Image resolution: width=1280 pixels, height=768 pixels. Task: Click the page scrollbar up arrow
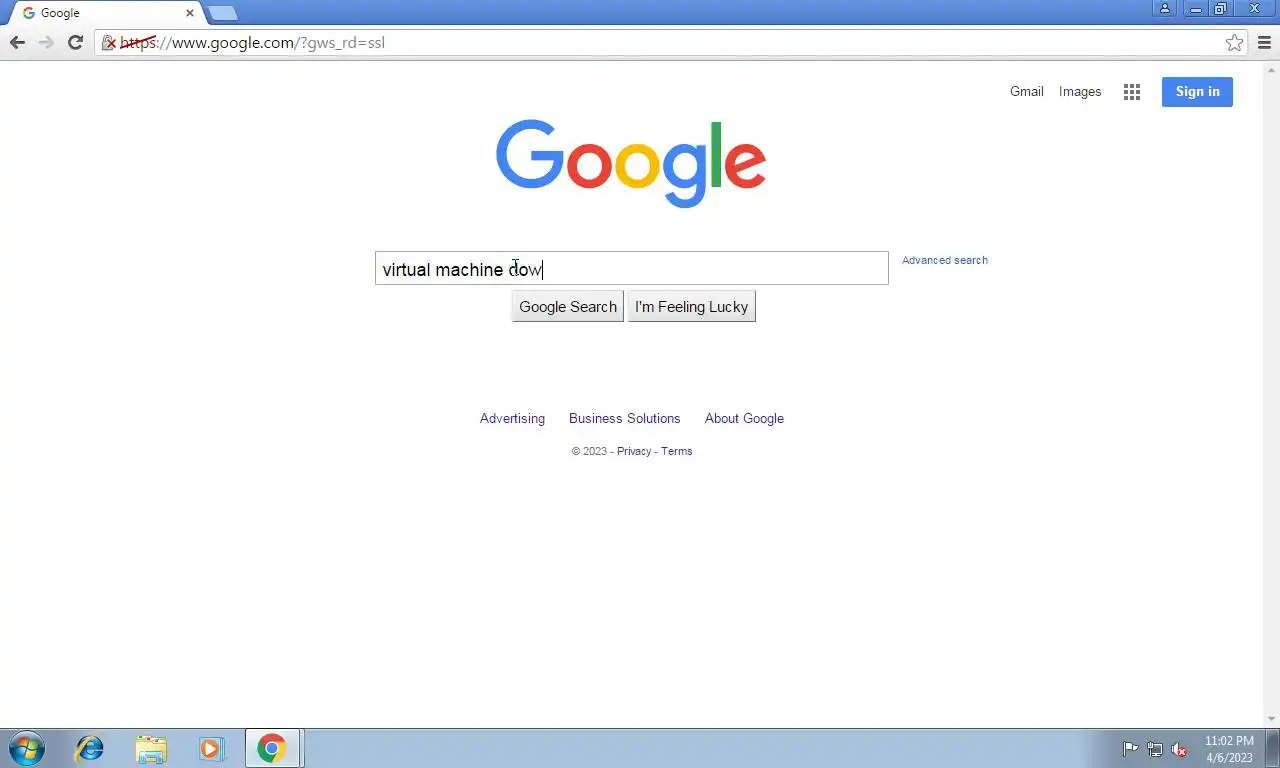click(1272, 70)
